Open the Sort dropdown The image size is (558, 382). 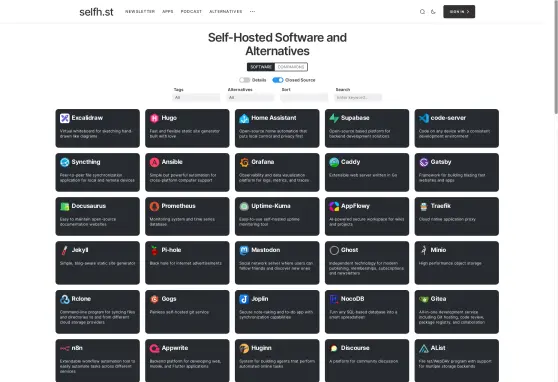click(304, 98)
